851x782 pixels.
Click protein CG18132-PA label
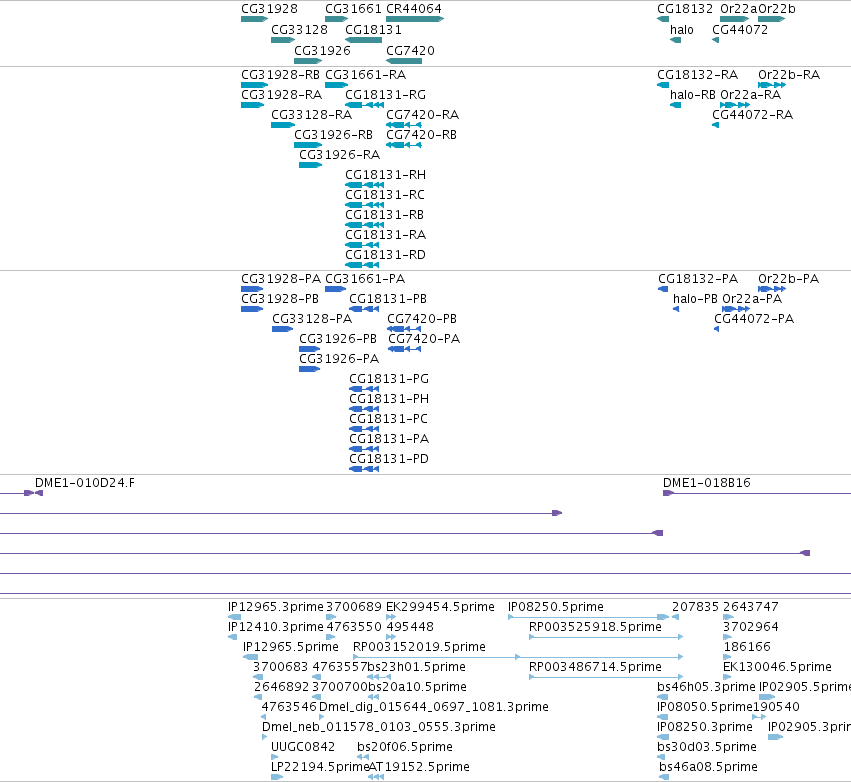point(698,278)
